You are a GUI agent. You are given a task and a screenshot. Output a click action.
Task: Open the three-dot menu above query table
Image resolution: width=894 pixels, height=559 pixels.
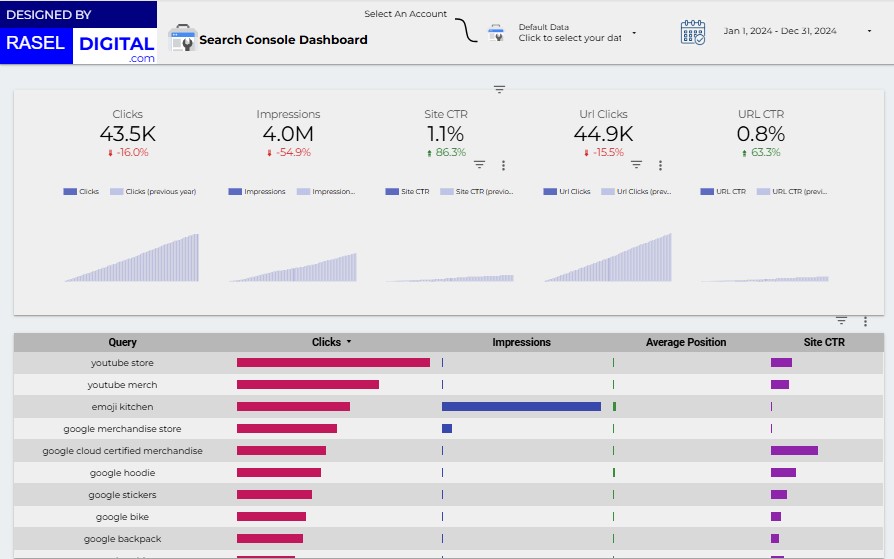tap(865, 321)
